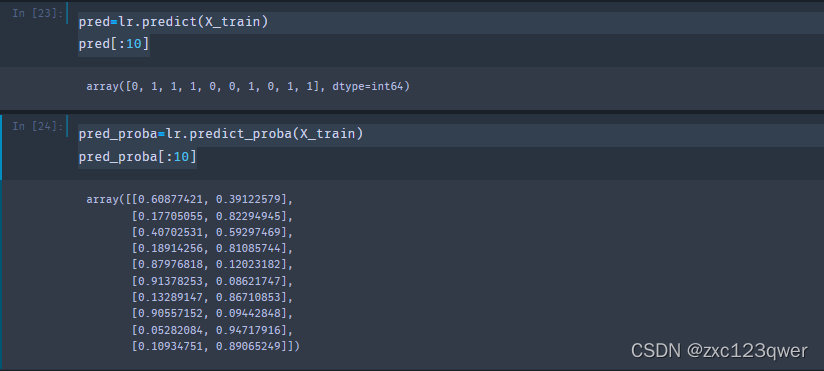This screenshot has width=824, height=371.
Task: Click code line pred=lr.predict(X_train)
Action: 173,22
